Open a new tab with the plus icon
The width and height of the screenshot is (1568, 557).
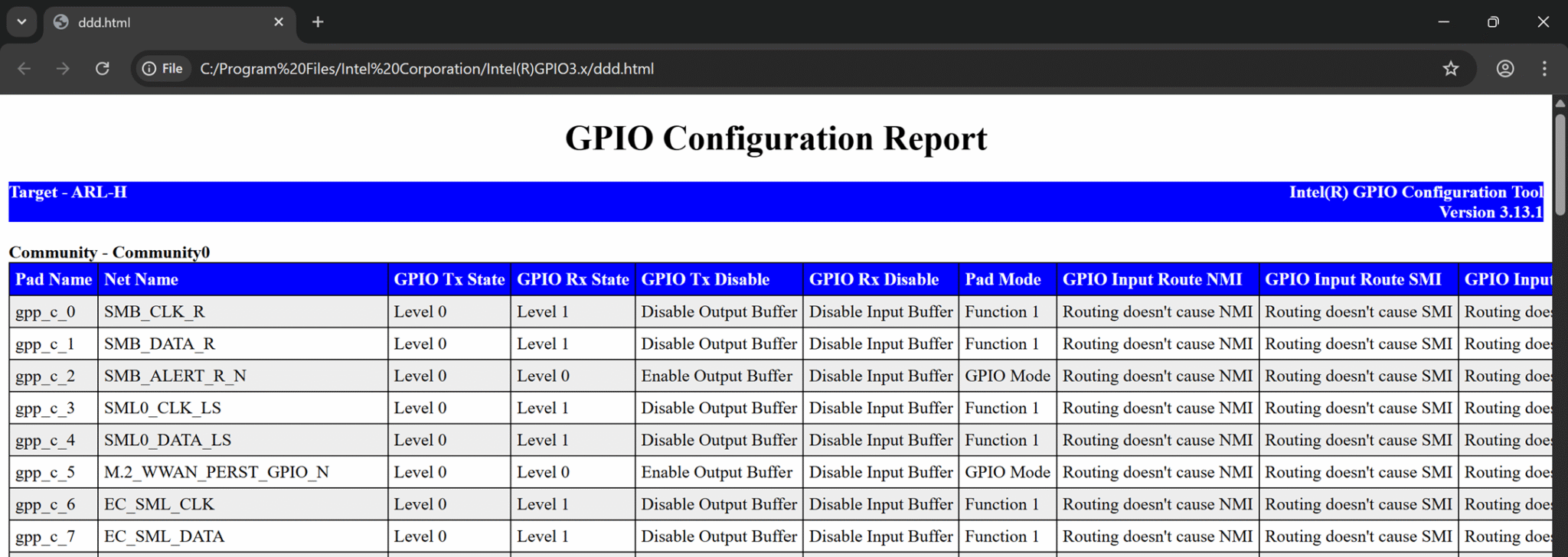pyautogui.click(x=318, y=22)
